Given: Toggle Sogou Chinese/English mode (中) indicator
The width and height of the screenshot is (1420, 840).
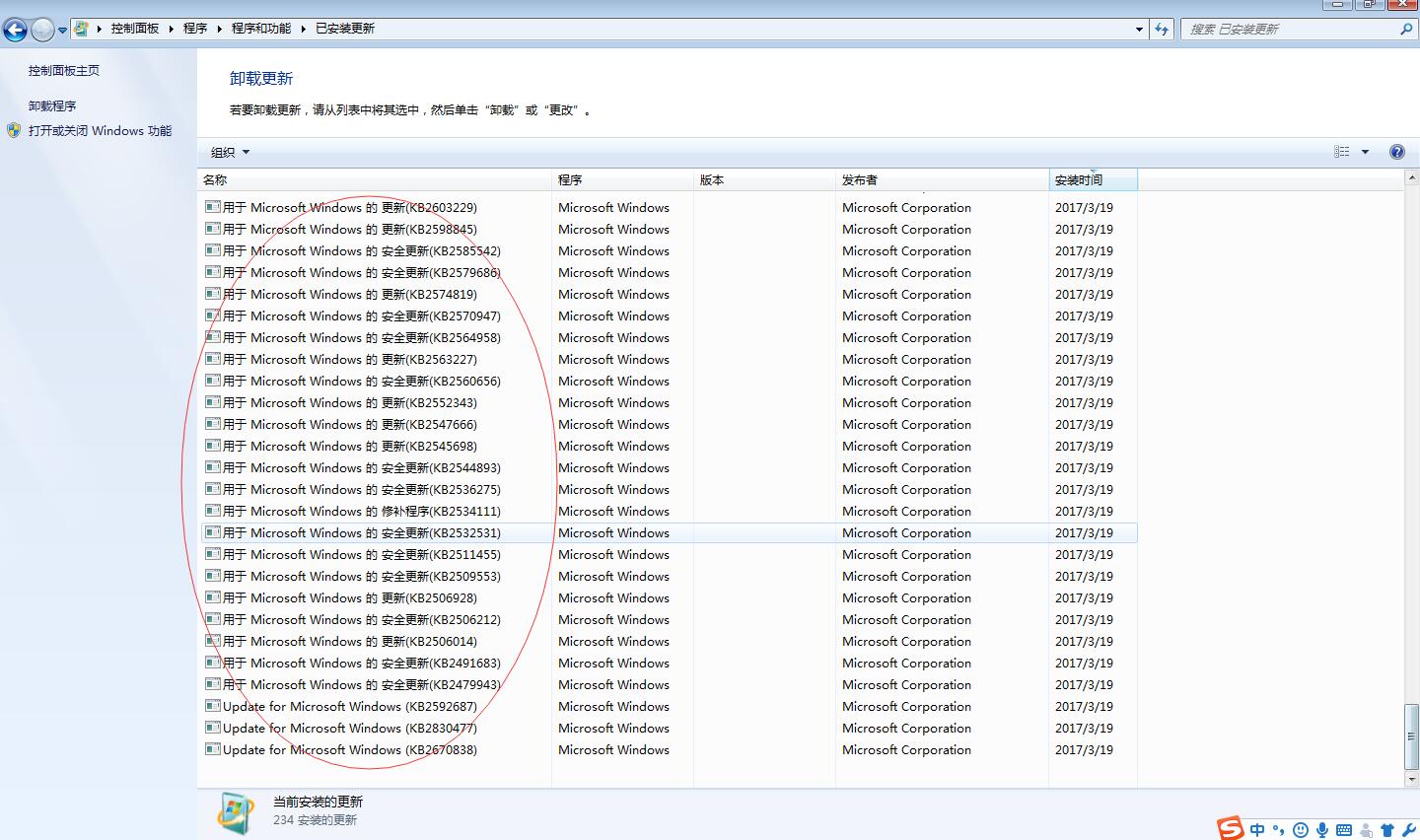Looking at the screenshot, I should tap(1257, 830).
